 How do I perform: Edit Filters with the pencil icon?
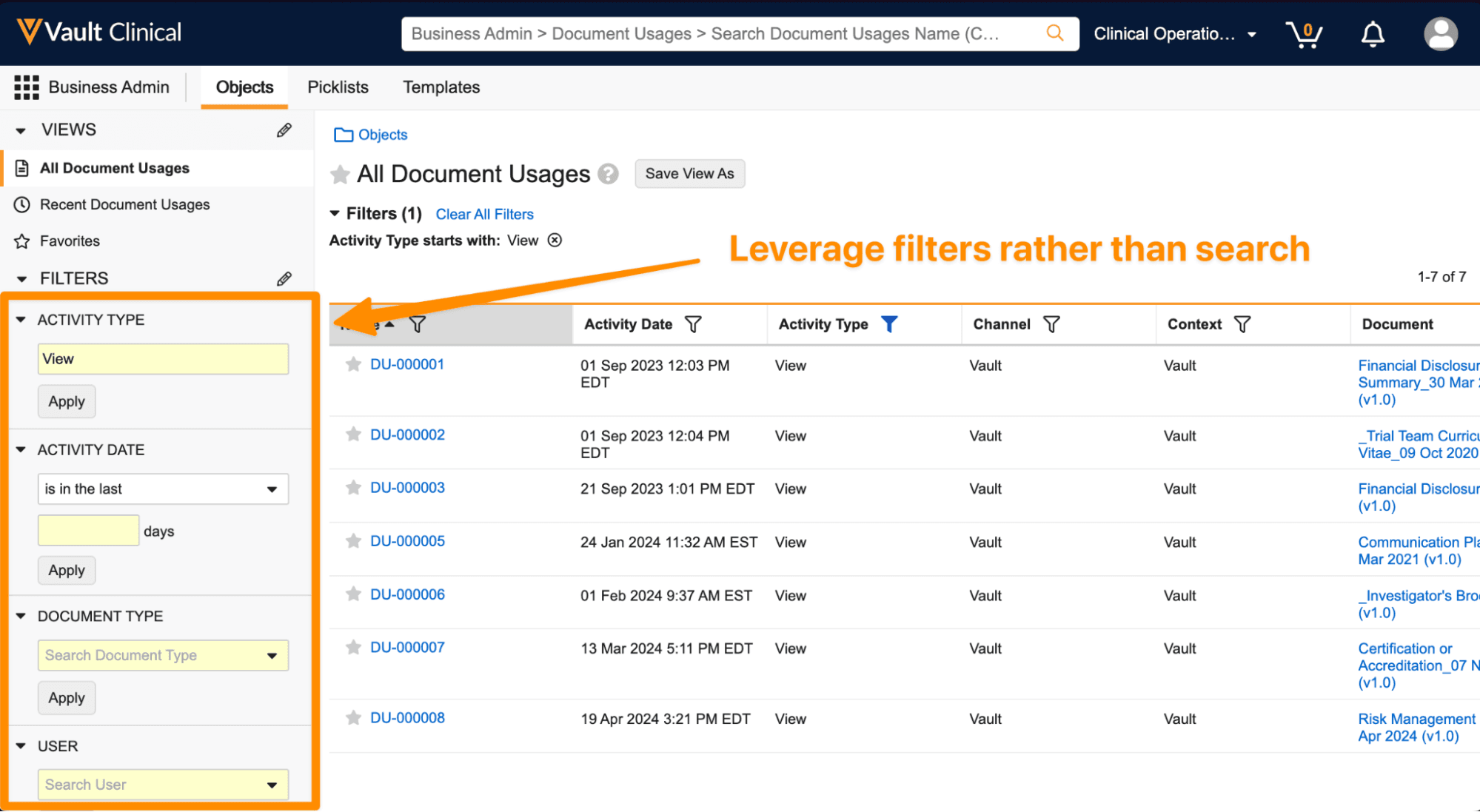point(284,279)
